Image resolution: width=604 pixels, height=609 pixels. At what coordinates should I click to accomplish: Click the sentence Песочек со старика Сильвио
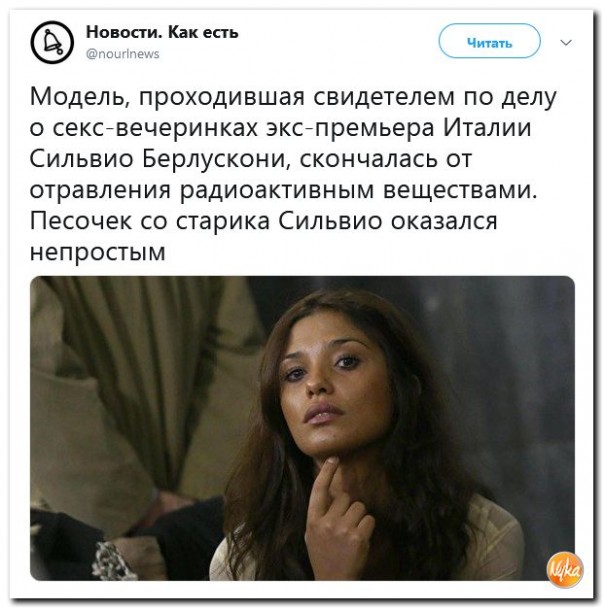coord(205,221)
